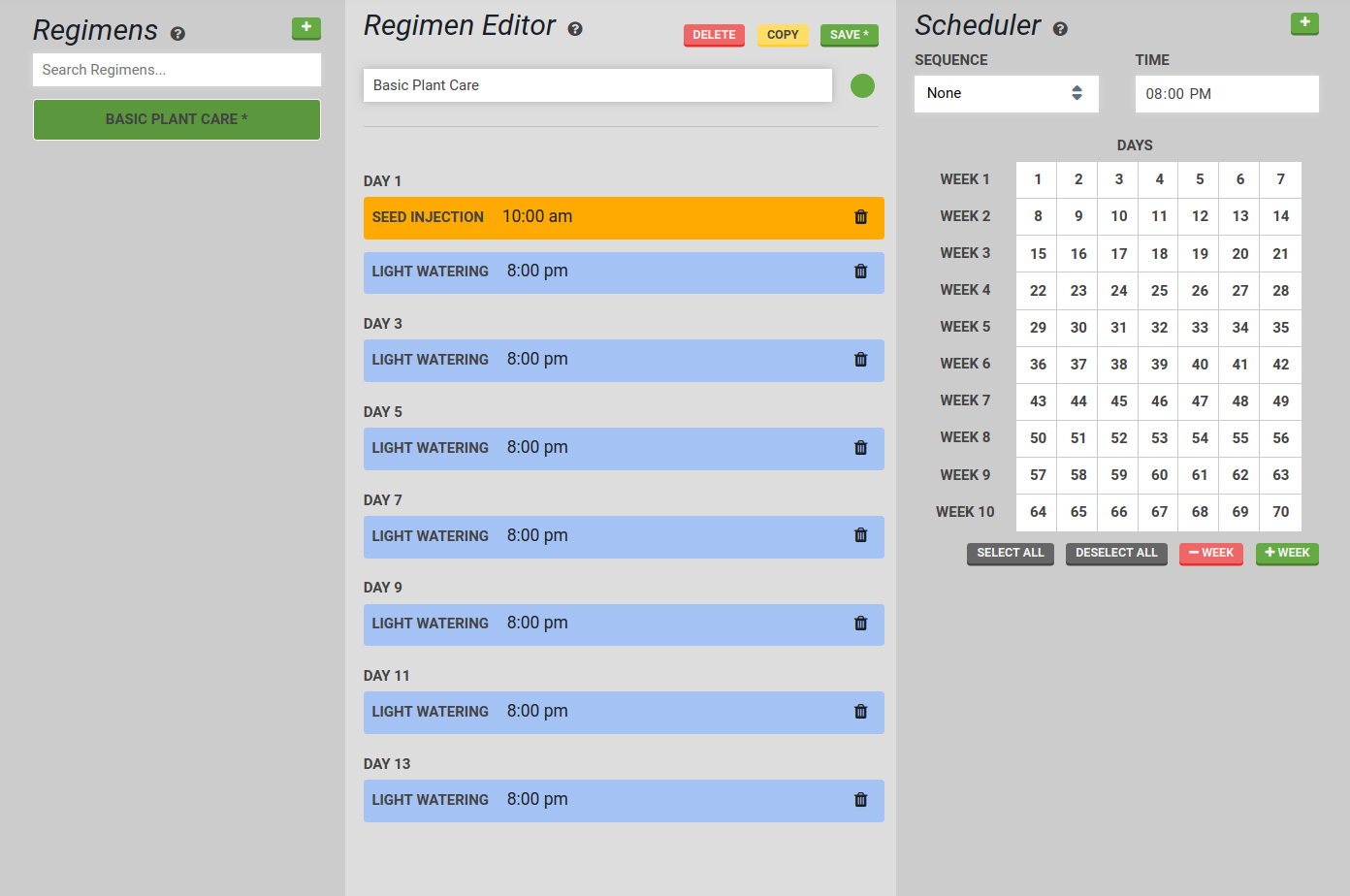Click the yellow Copy button
This screenshot has width=1350, height=896.
click(x=783, y=35)
